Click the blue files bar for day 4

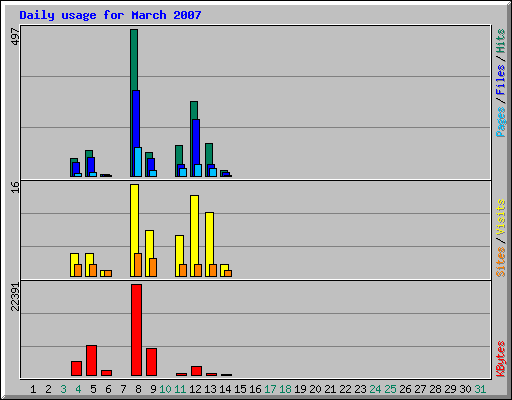(76, 168)
